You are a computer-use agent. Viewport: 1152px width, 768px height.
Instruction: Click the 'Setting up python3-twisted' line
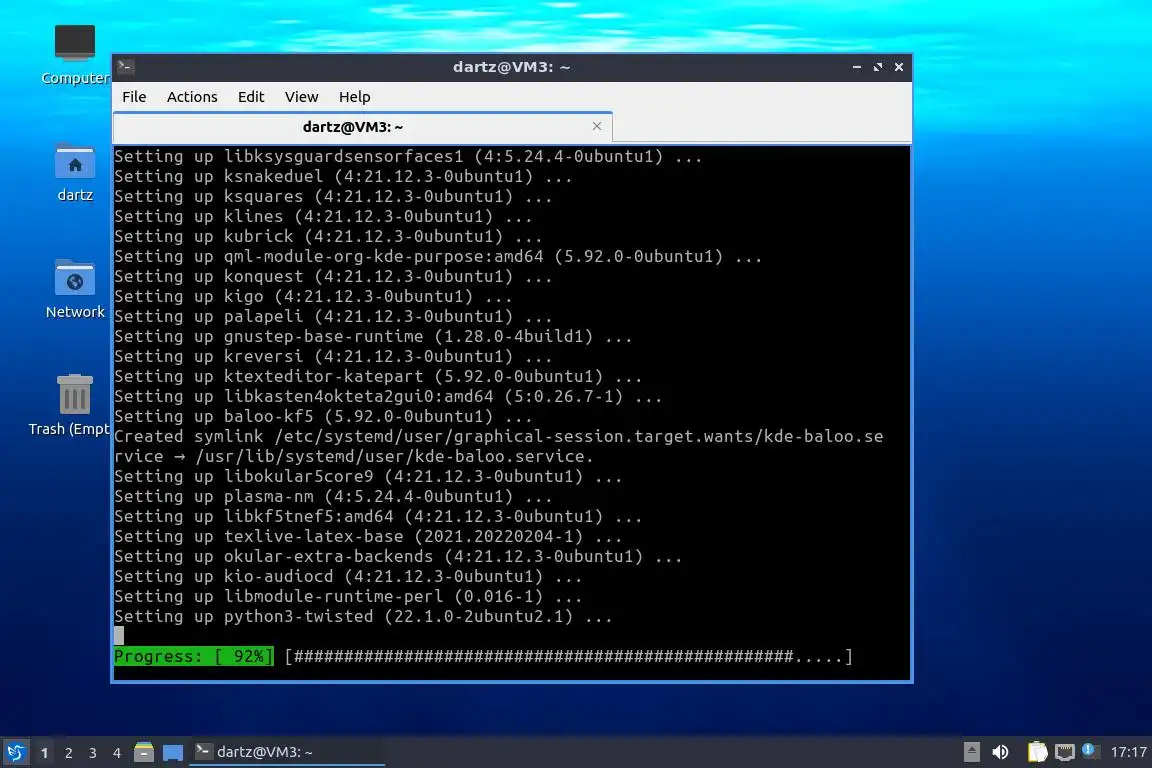click(363, 616)
